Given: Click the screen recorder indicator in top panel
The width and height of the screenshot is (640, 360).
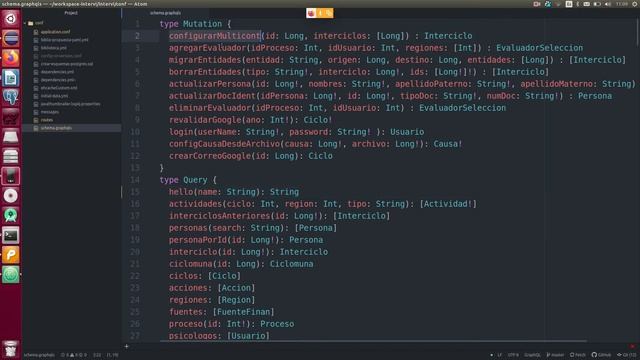Looking at the screenshot, I should click(x=536, y=4).
